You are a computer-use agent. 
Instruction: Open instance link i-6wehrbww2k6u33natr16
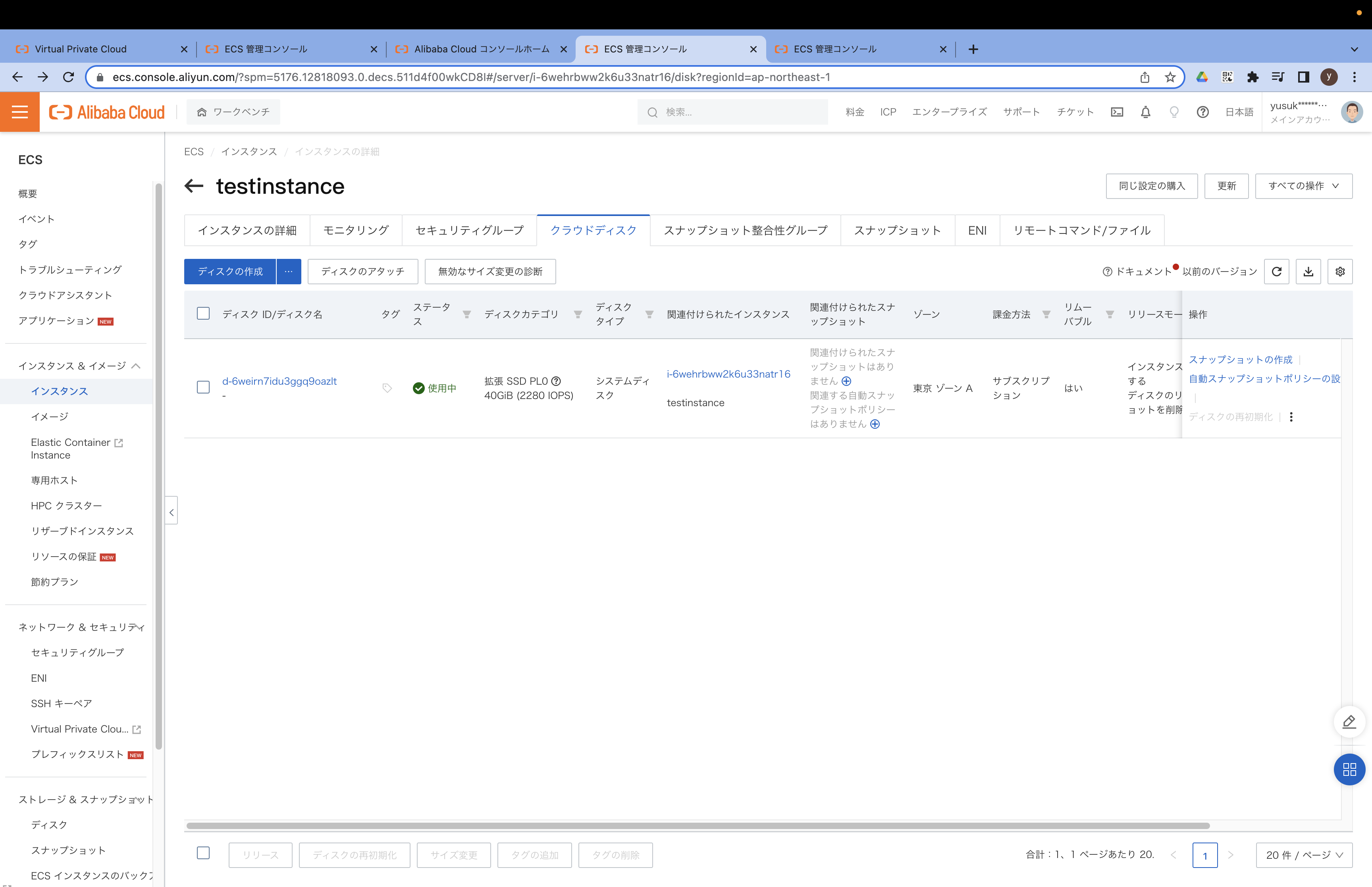[728, 374]
